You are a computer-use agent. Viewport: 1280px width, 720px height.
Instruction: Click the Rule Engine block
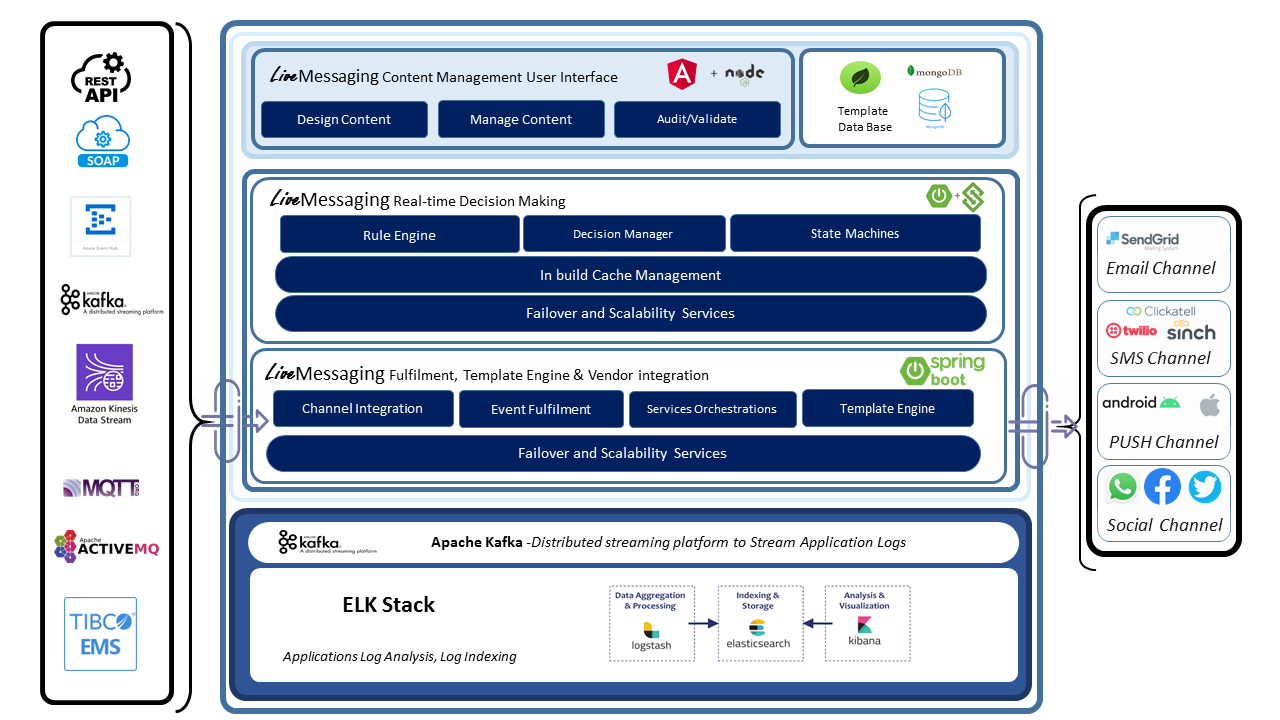399,235
